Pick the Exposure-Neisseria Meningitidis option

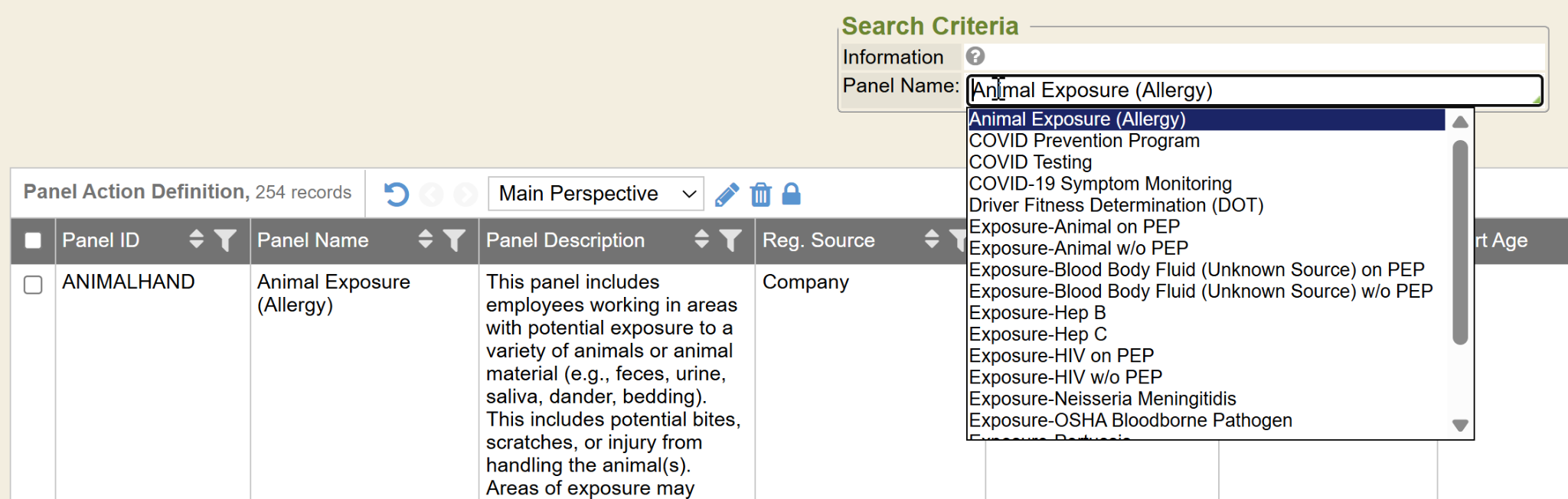[x=1102, y=399]
